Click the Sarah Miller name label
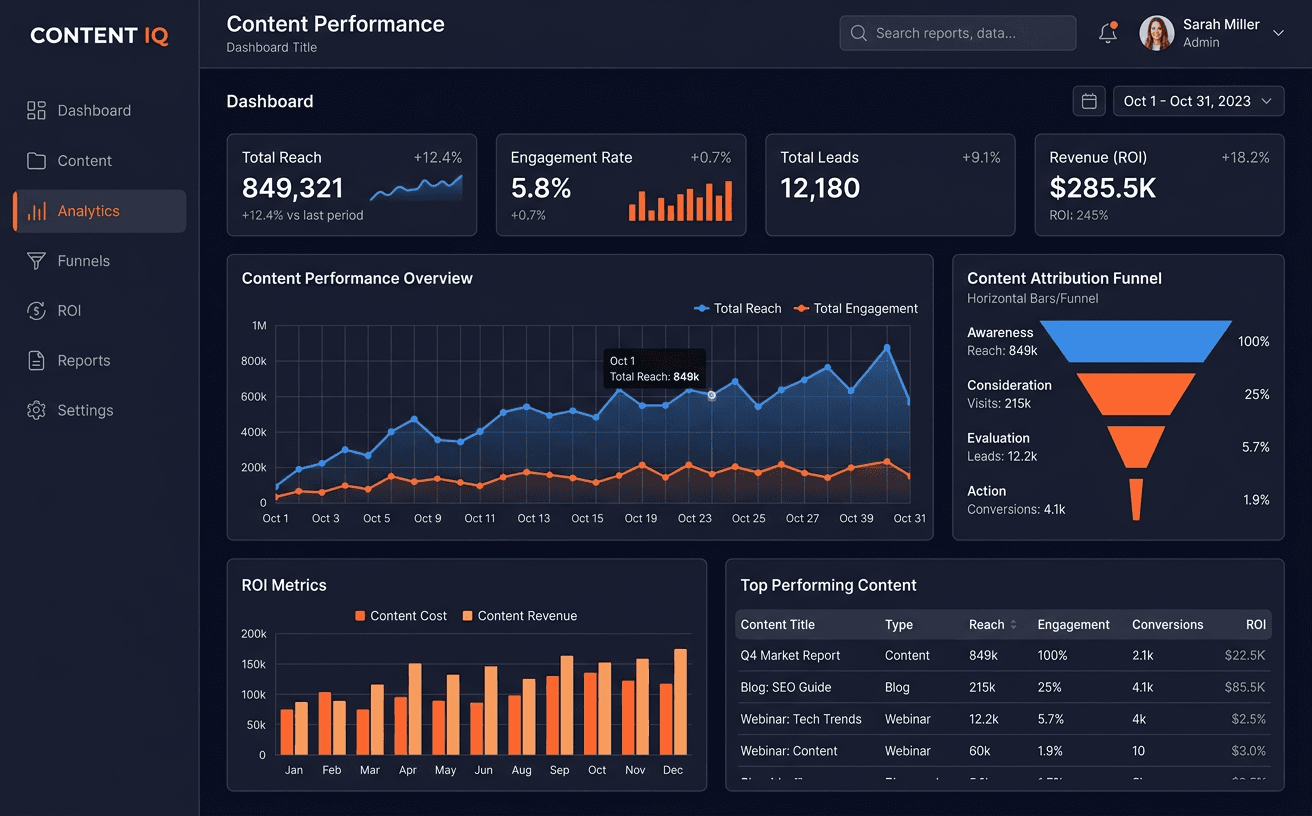The width and height of the screenshot is (1312, 816). pyautogui.click(x=1221, y=25)
